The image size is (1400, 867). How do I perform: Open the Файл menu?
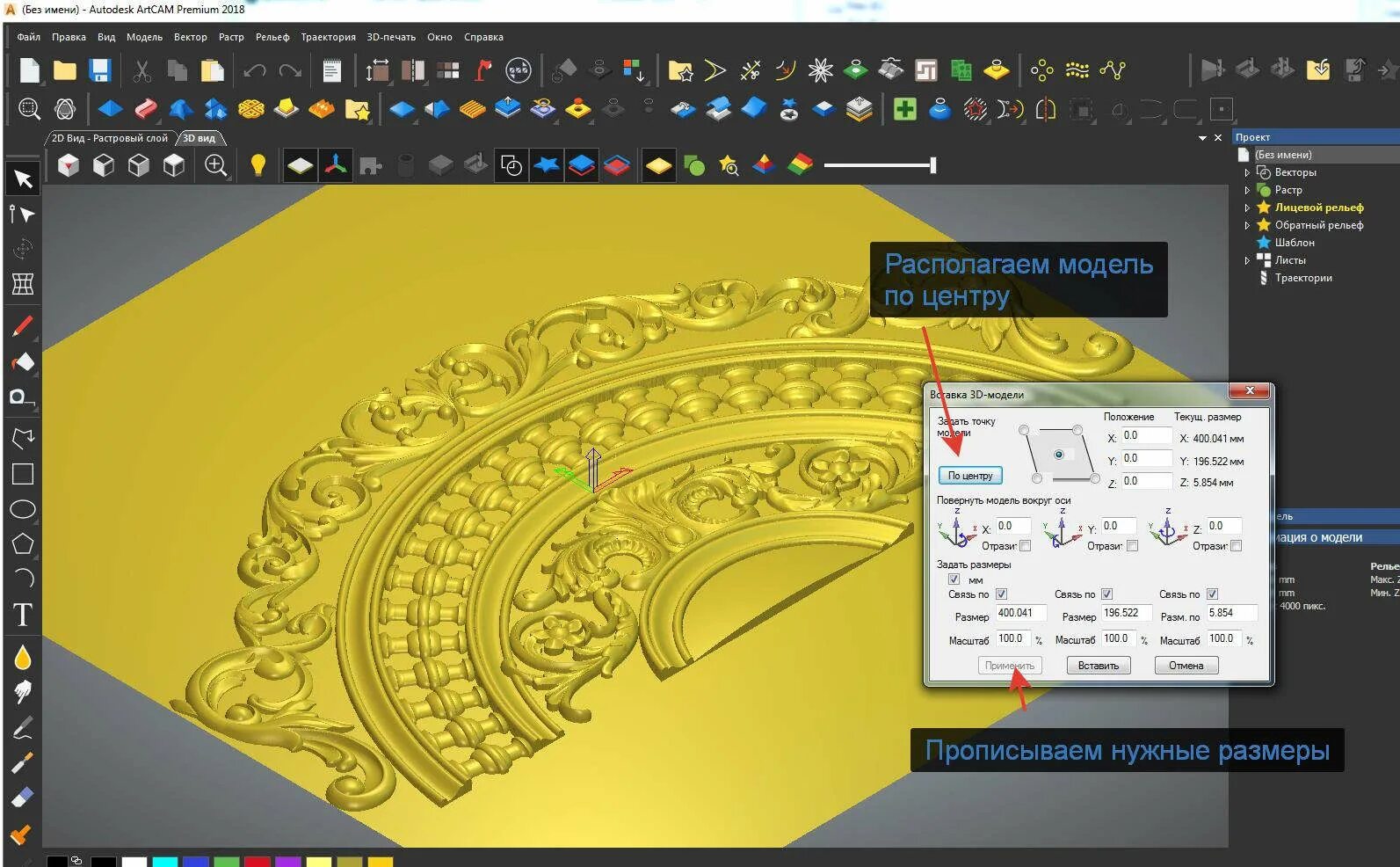point(28,37)
